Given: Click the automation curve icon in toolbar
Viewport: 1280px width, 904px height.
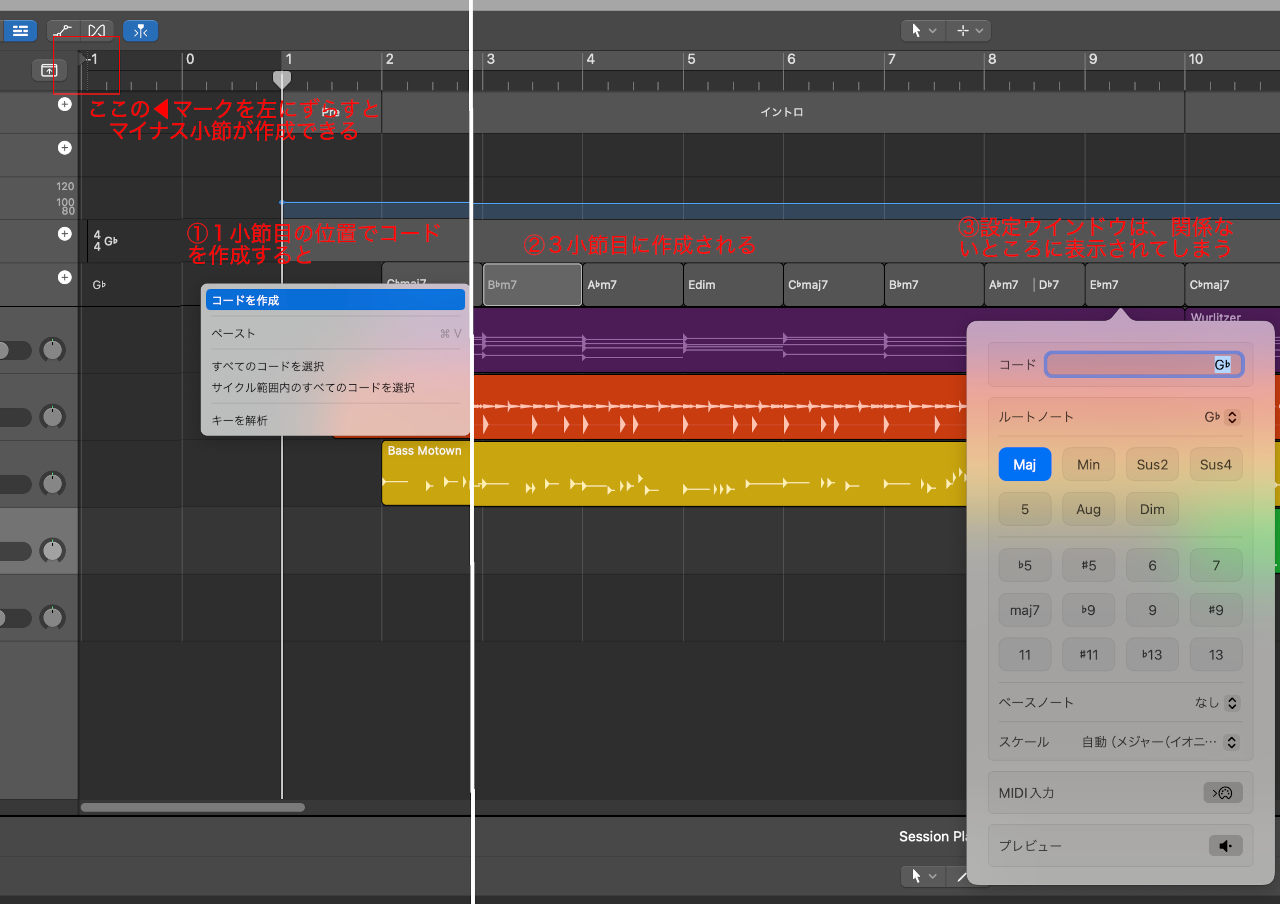Looking at the screenshot, I should coord(63,31).
